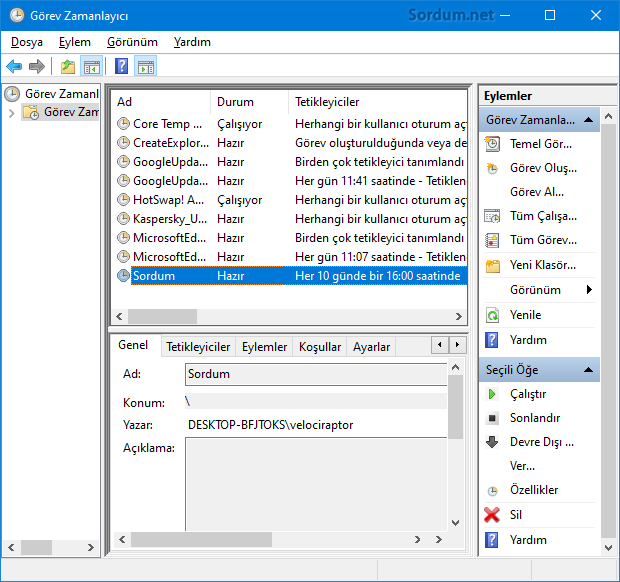Open the Dosya menu
Image resolution: width=620 pixels, height=582 pixels.
click(27, 42)
